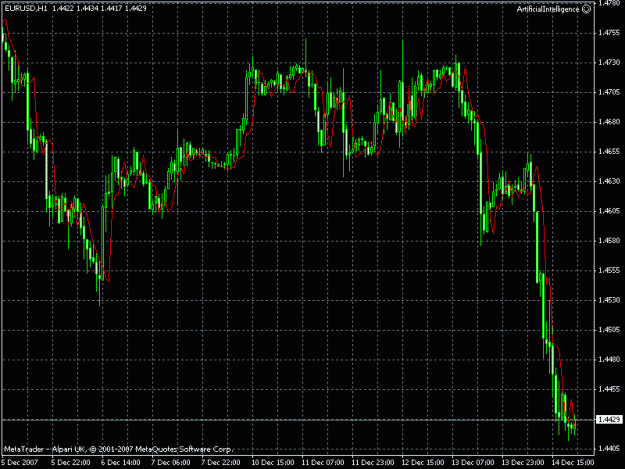This screenshot has width=625, height=469.
Task: Click time axis label 10 Dec 15:00
Action: 273,463
